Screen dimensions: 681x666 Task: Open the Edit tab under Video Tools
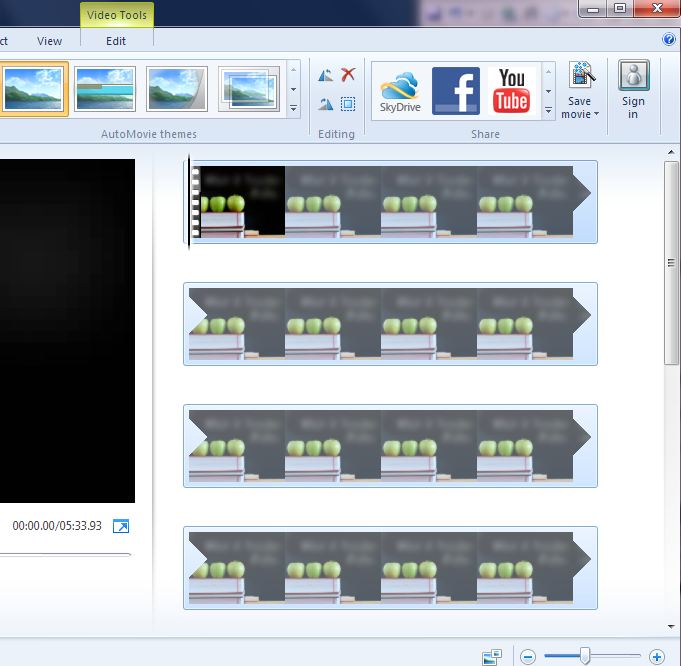[x=116, y=41]
